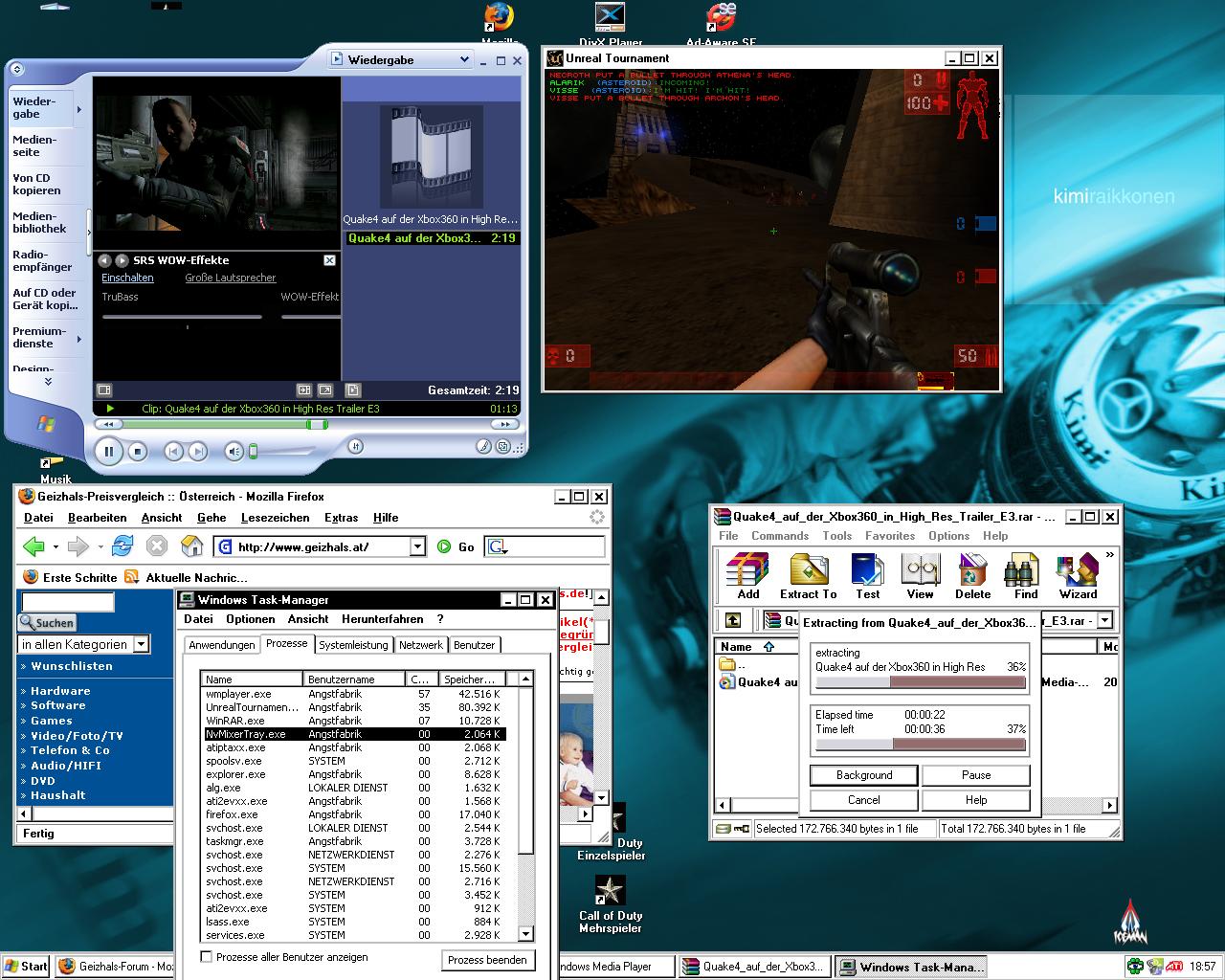Skip to next track in Media Player
This screenshot has width=1225, height=980.
[x=197, y=451]
